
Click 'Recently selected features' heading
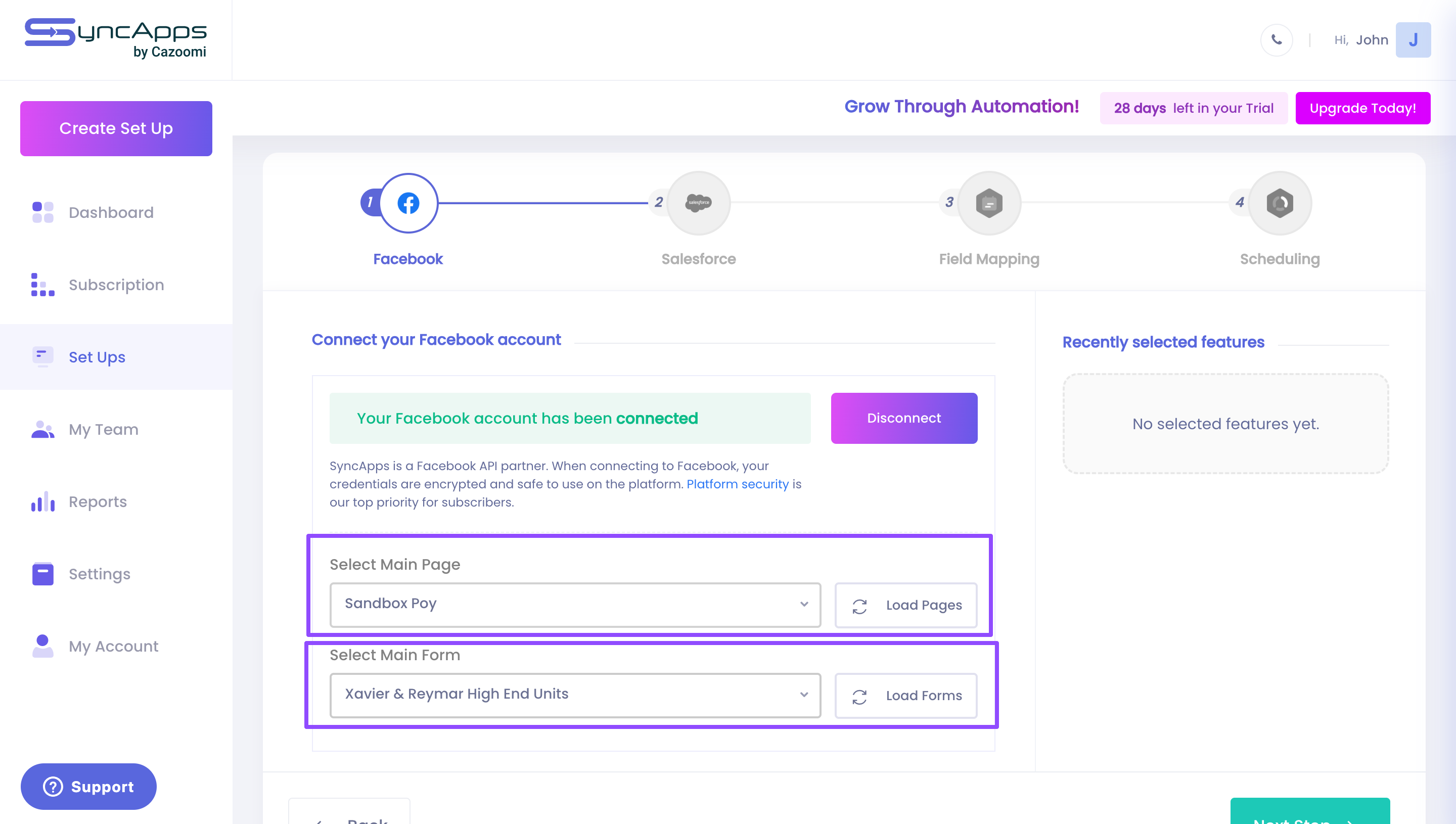[1163, 342]
